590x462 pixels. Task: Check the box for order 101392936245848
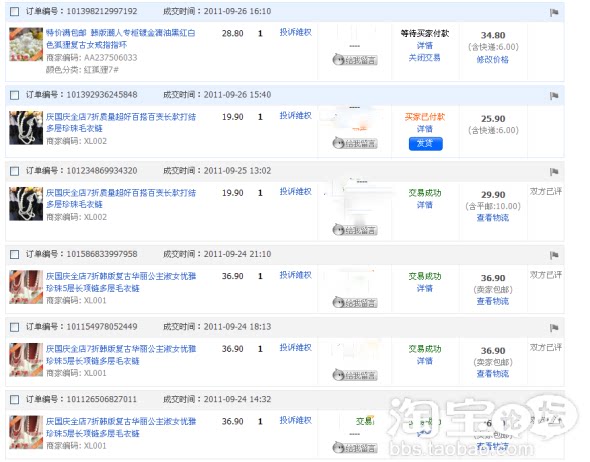click(x=14, y=95)
